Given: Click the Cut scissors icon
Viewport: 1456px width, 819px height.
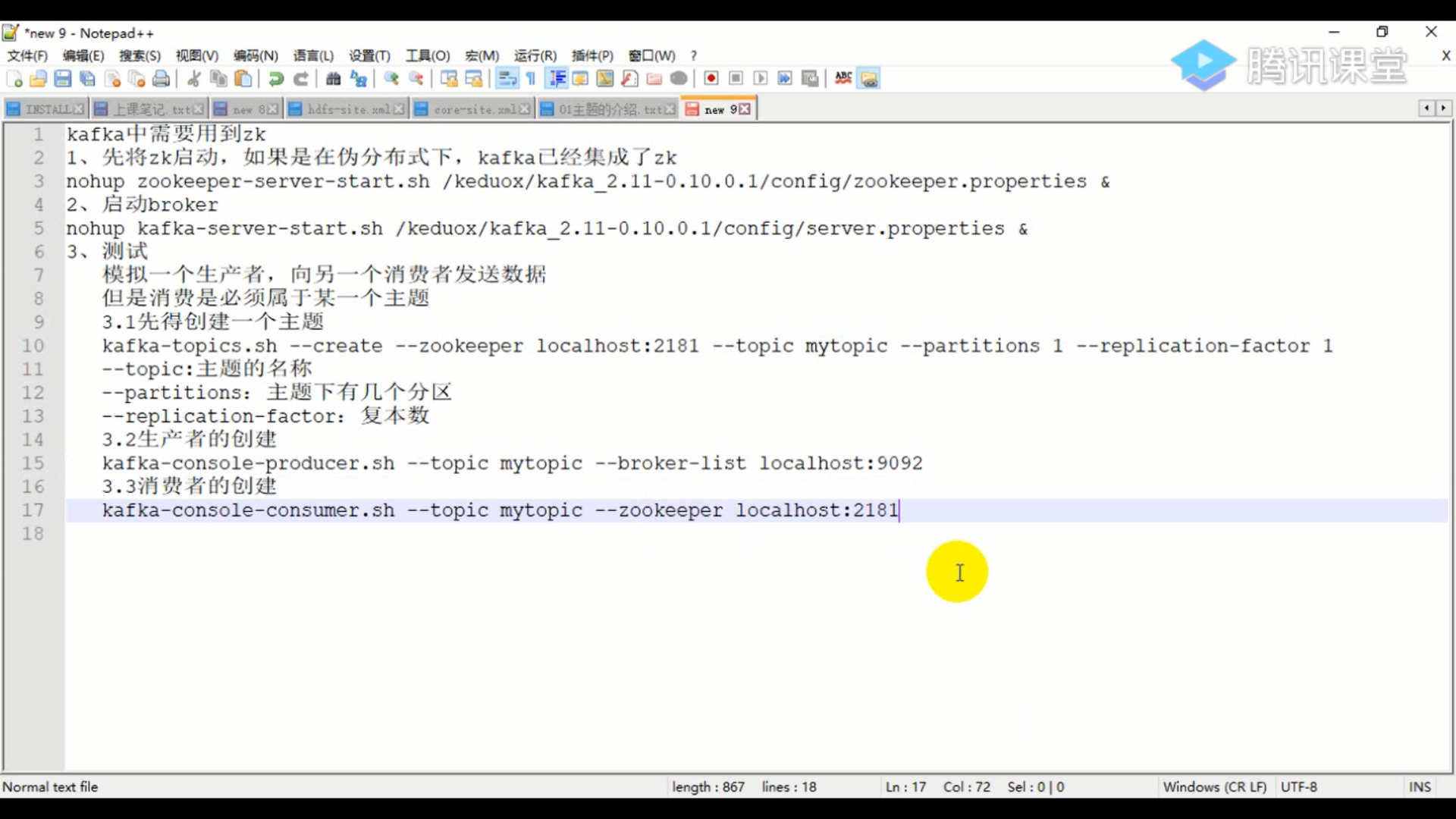Looking at the screenshot, I should [194, 79].
